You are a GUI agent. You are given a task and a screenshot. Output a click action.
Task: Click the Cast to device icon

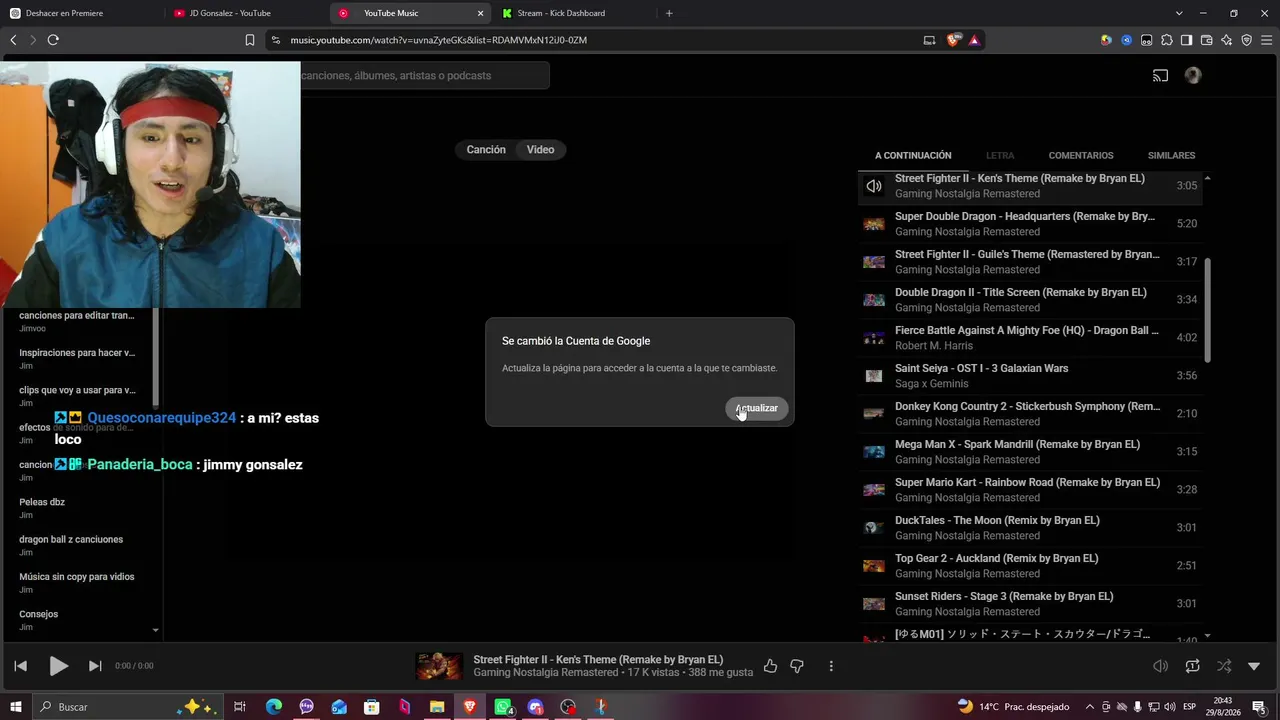1160,76
